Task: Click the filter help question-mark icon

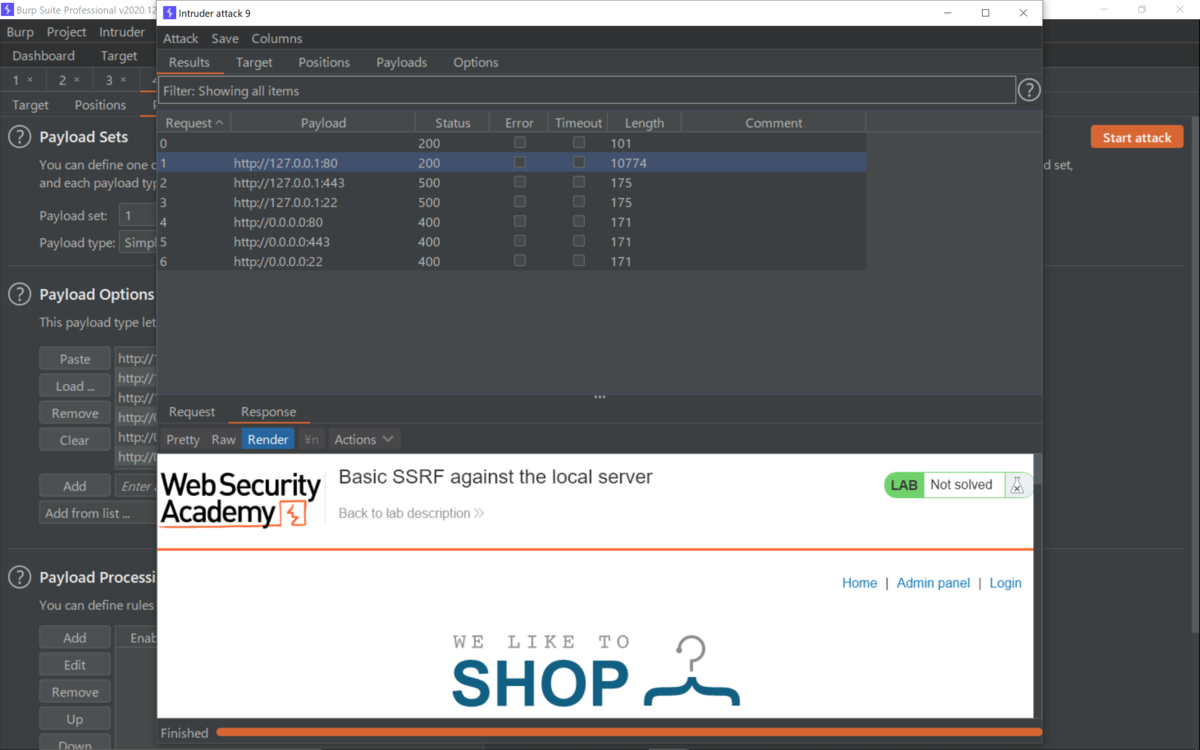Action: click(x=1029, y=91)
